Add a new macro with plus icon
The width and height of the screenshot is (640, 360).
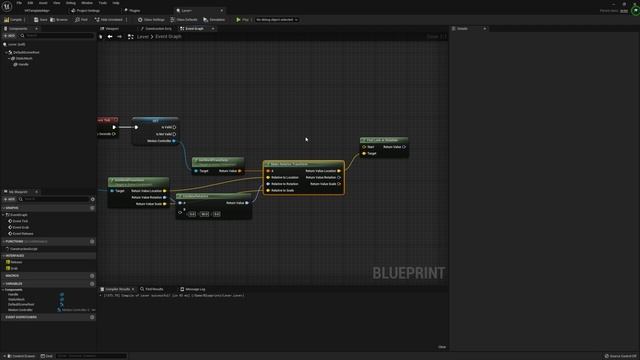(x=92, y=276)
